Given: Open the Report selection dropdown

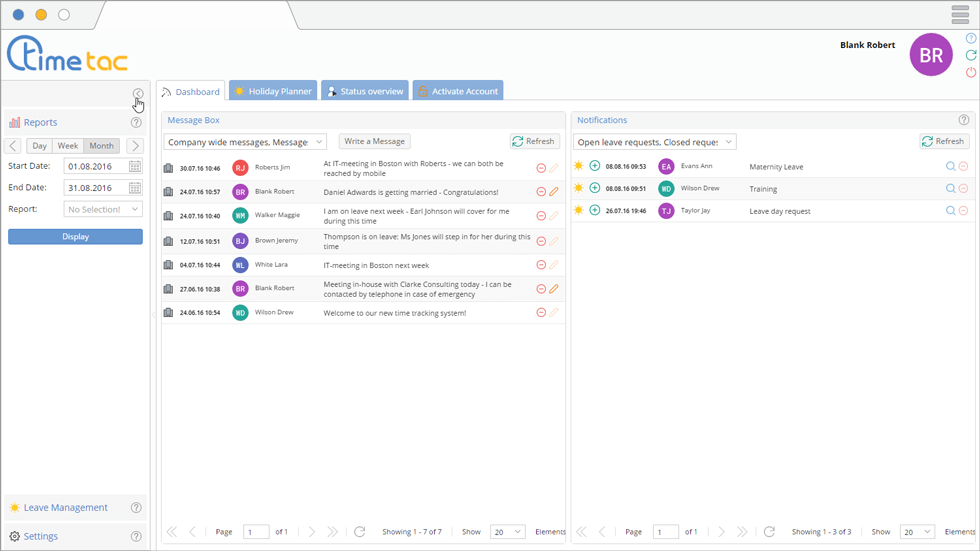Looking at the screenshot, I should (x=104, y=210).
